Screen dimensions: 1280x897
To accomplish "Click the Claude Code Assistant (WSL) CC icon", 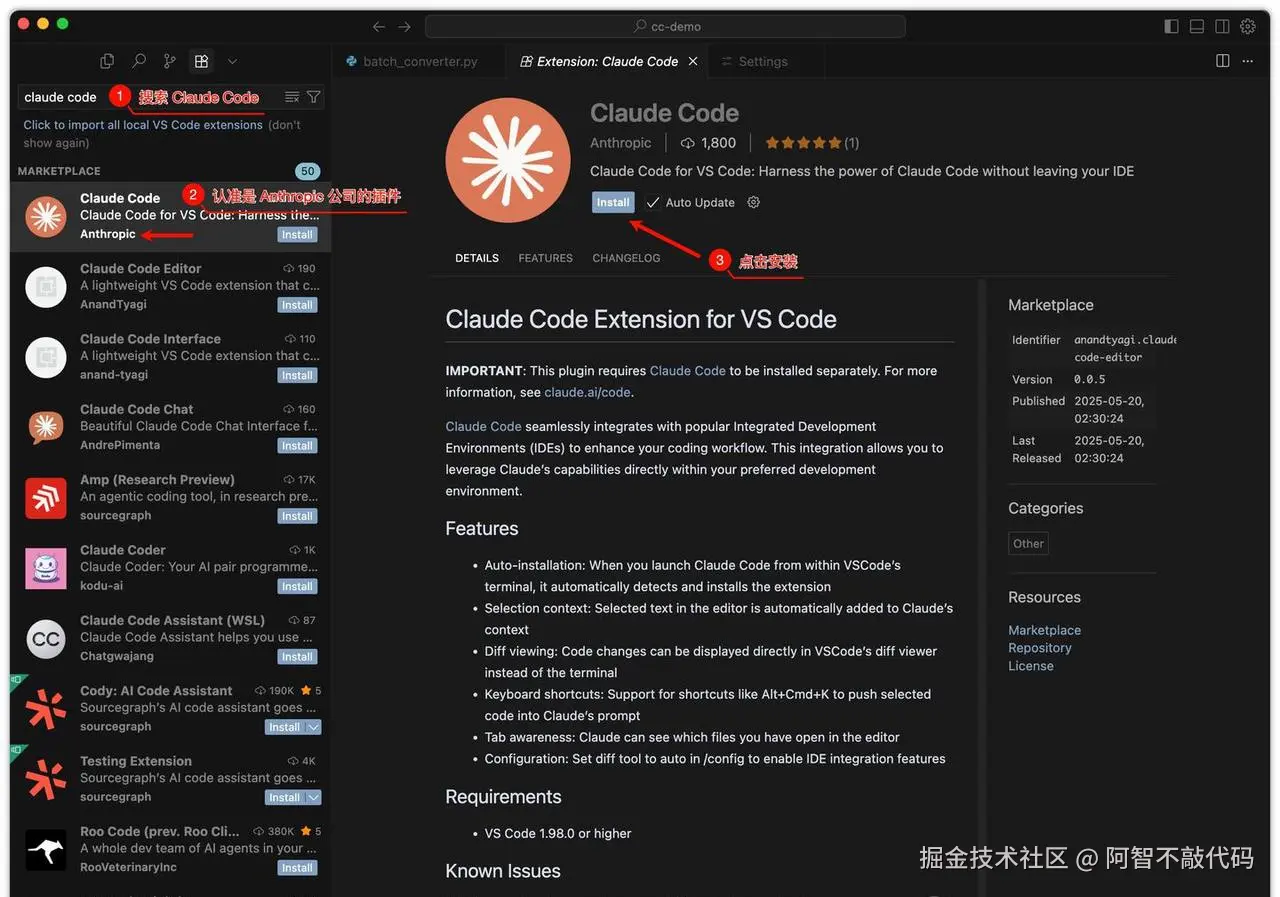I will click(x=46, y=639).
